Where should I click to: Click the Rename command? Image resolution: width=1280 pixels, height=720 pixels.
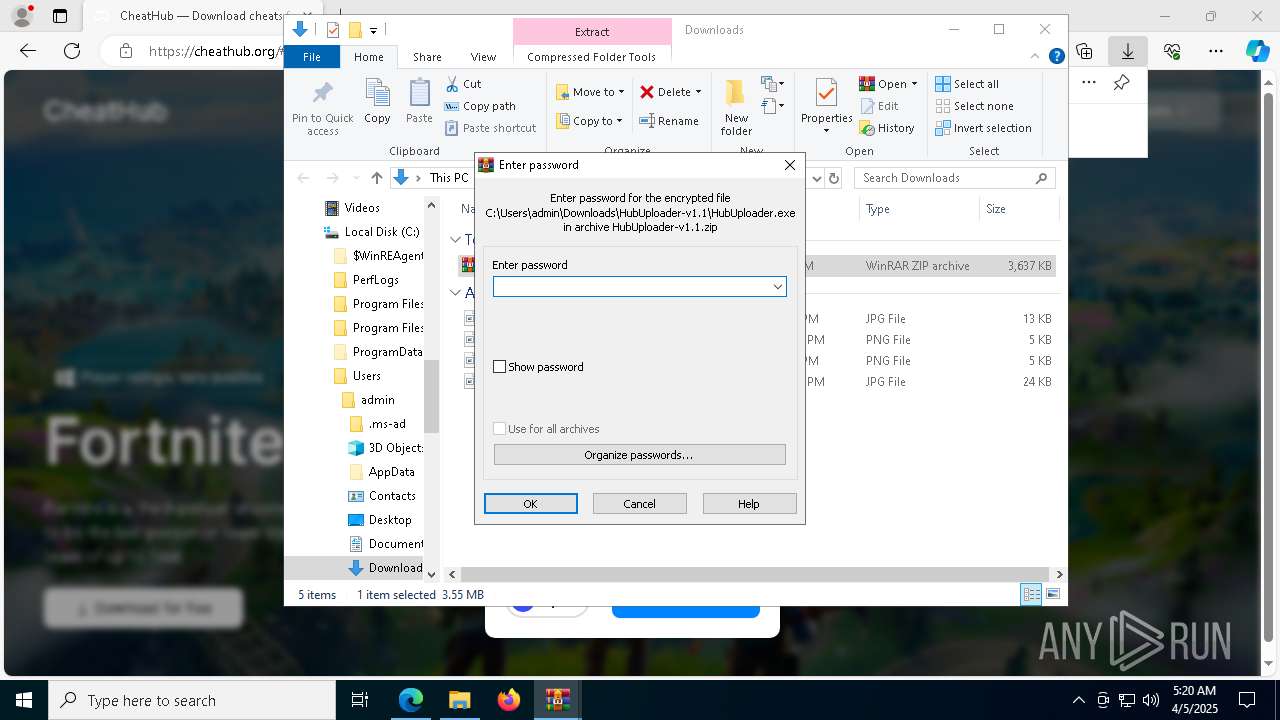point(669,121)
